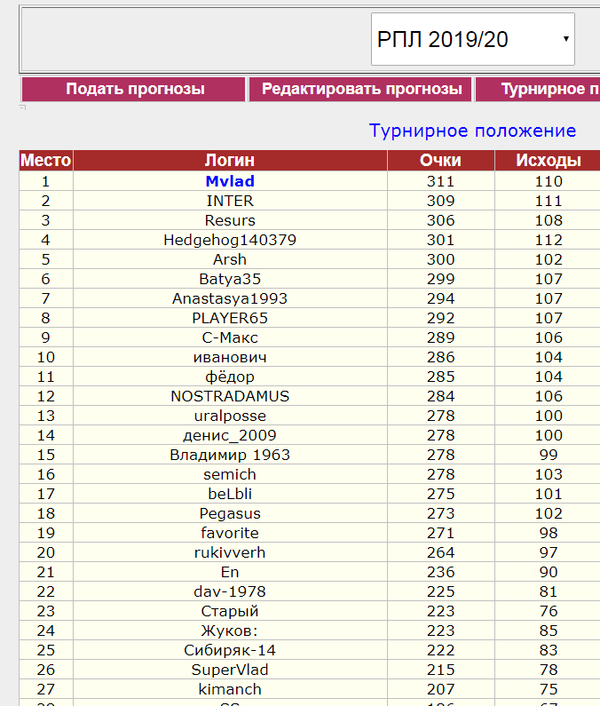Select the INTER login cell
600x706 pixels.
pyautogui.click(x=230, y=201)
